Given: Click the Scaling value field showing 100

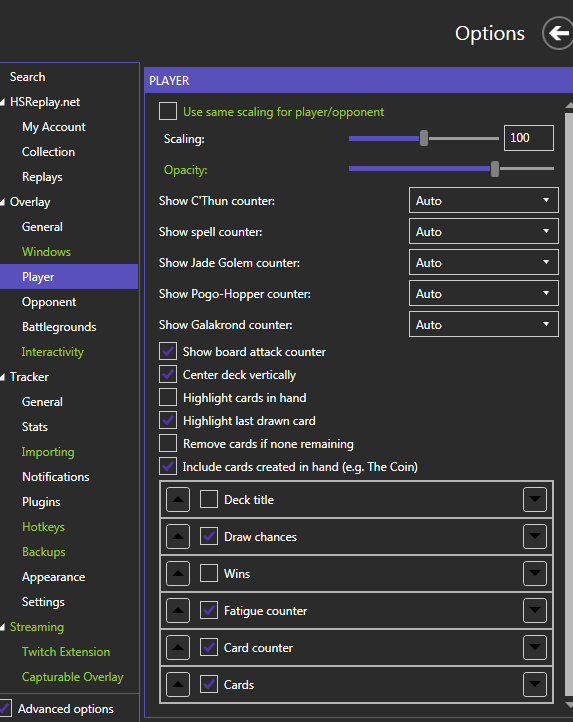Looking at the screenshot, I should (x=529, y=138).
